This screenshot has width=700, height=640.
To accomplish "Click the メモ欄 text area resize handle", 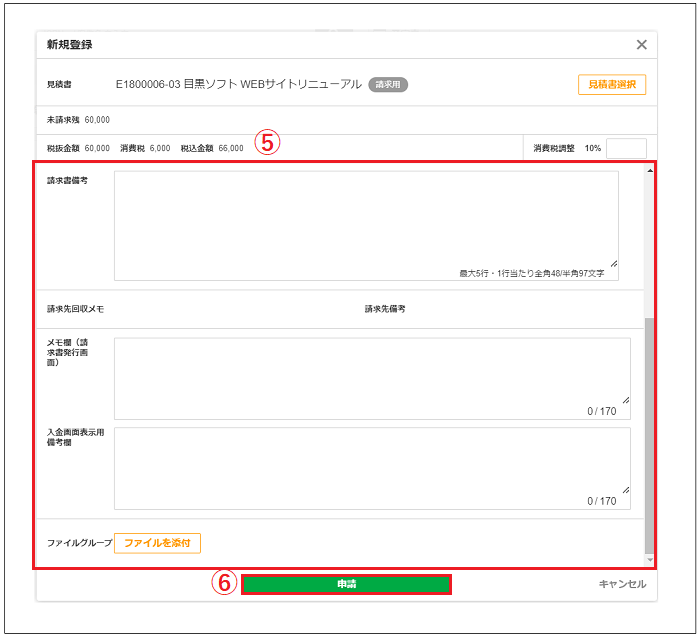I will (626, 399).
